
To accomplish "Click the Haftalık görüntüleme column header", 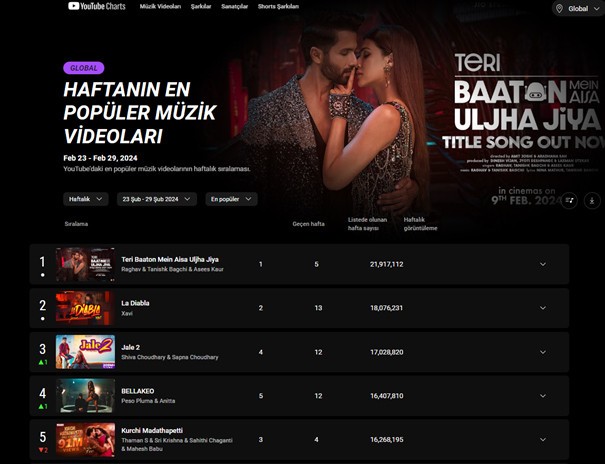I will tap(420, 224).
